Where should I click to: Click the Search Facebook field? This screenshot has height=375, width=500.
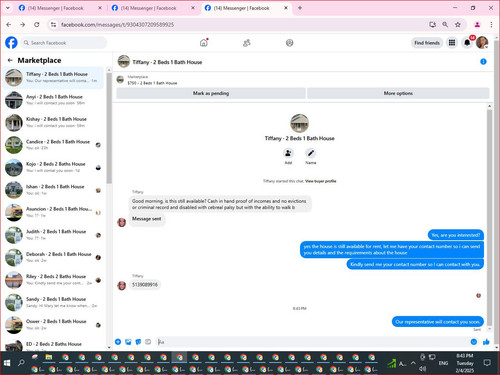coord(63,43)
